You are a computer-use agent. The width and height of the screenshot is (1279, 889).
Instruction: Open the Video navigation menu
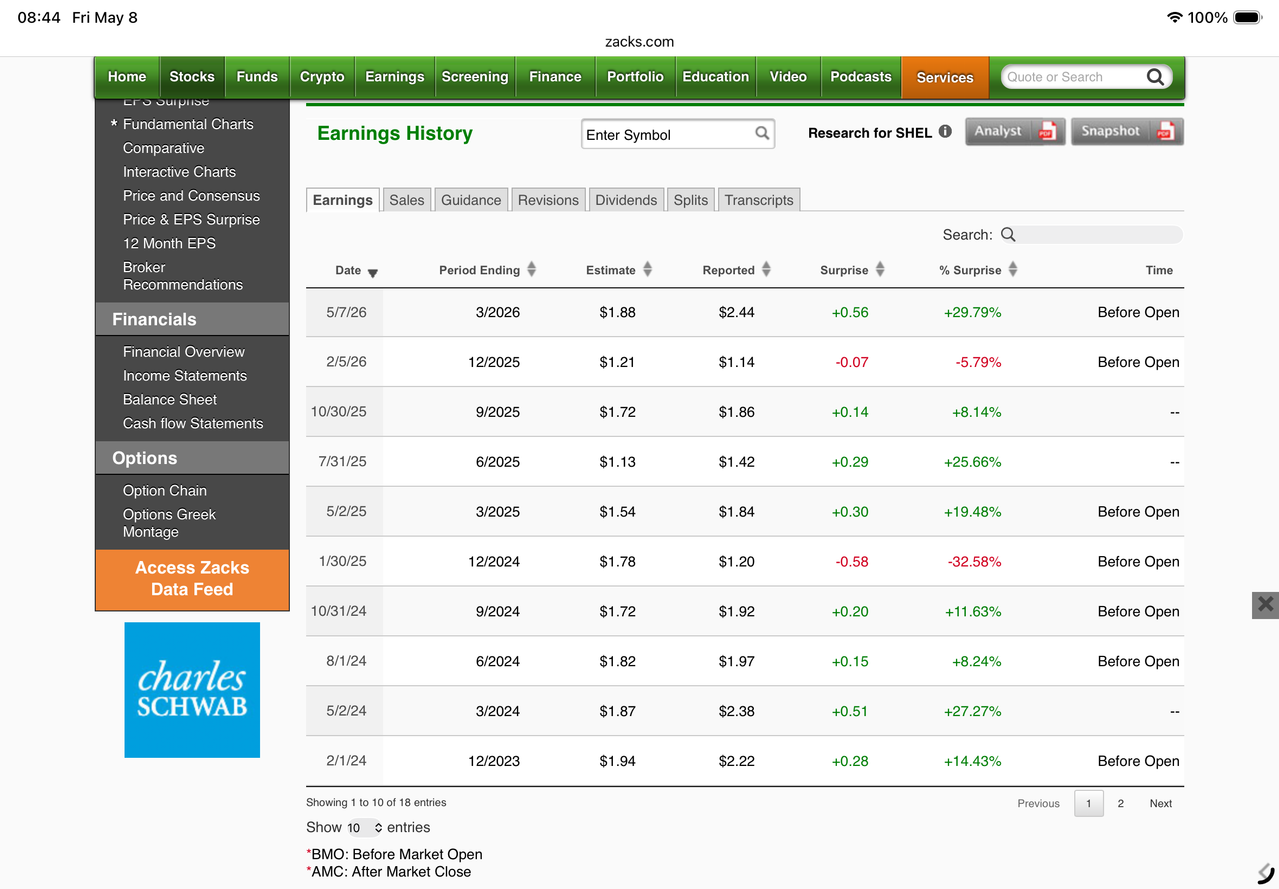point(788,77)
